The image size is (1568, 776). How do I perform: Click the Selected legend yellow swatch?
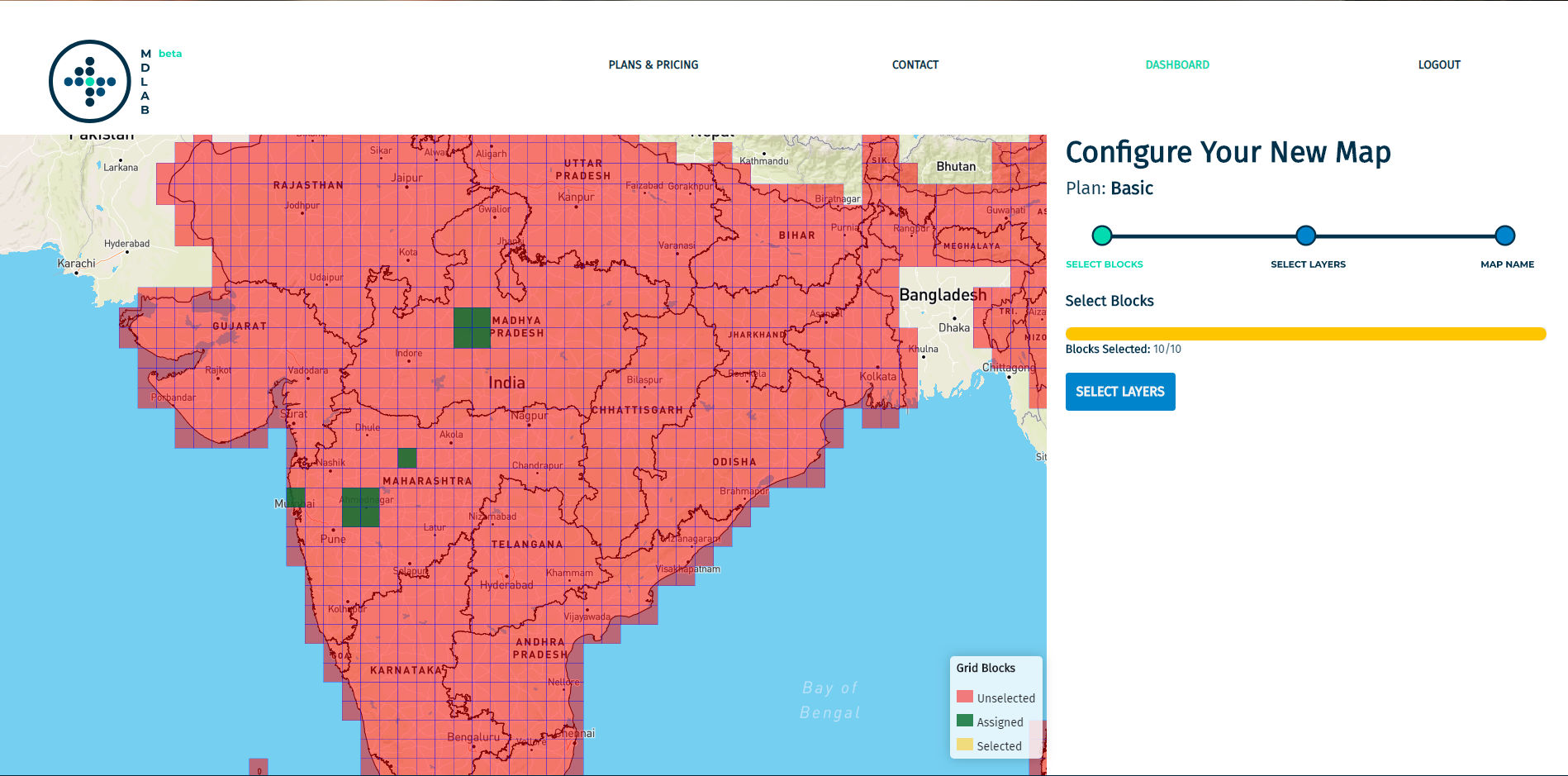[x=965, y=745]
